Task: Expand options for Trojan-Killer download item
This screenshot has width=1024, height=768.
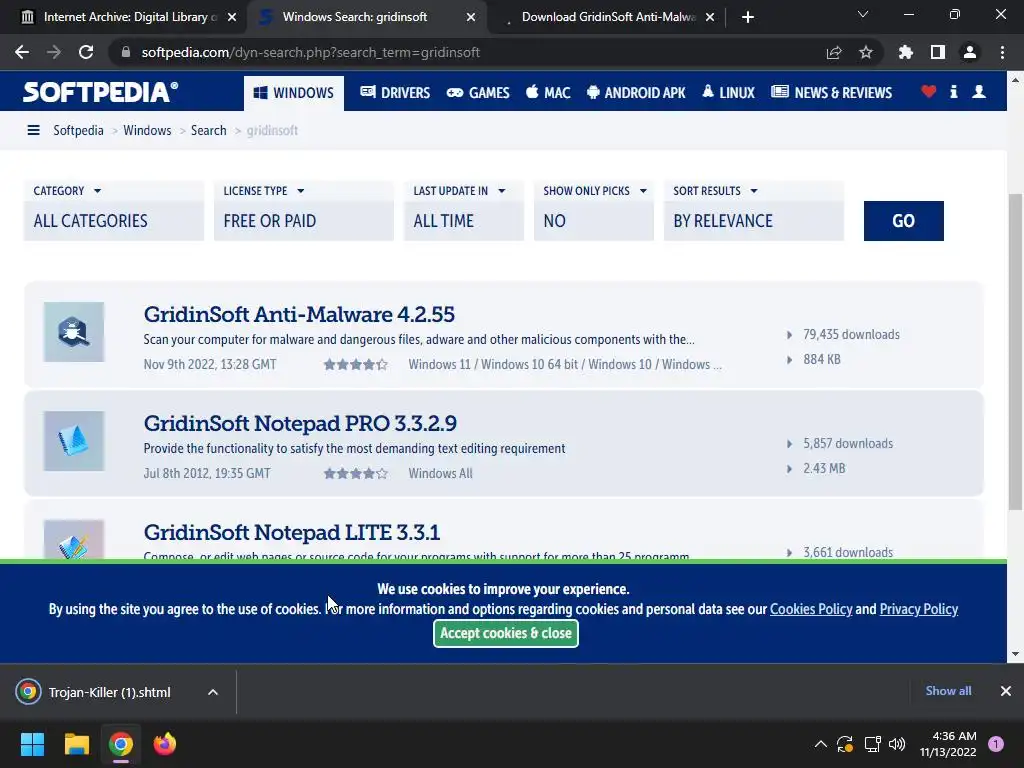Action: [213, 692]
